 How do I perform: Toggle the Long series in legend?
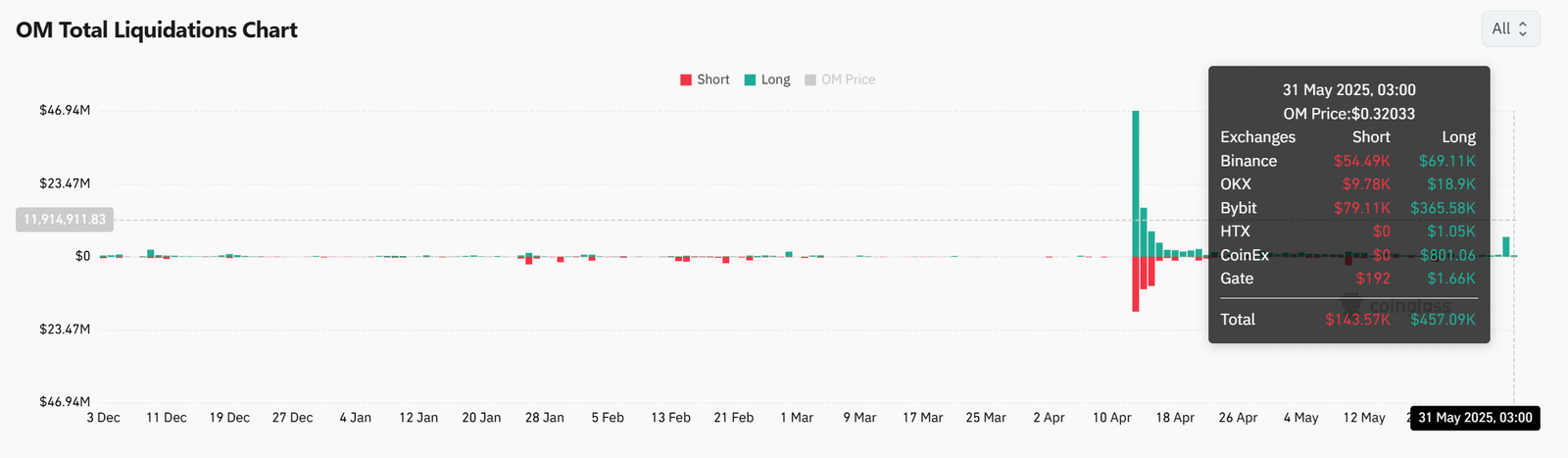[x=767, y=79]
